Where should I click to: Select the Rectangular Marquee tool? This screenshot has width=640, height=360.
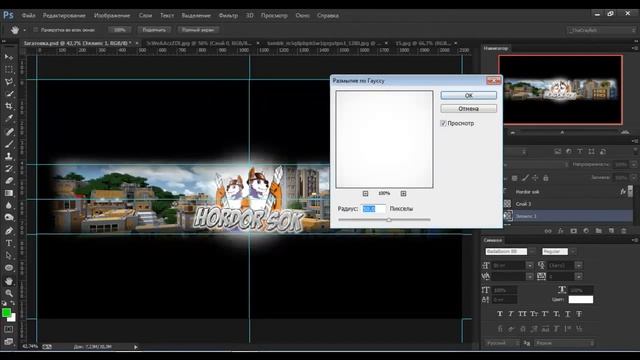tap(9, 69)
